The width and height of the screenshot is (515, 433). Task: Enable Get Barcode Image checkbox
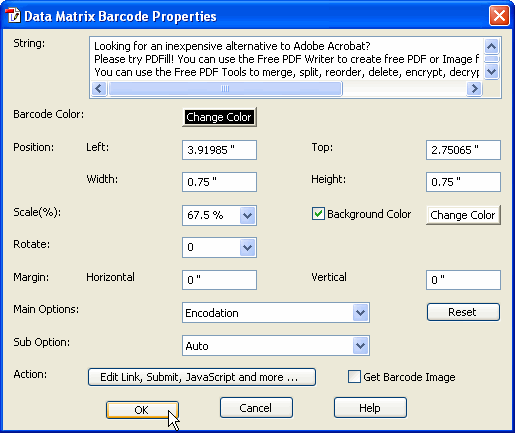click(x=354, y=377)
